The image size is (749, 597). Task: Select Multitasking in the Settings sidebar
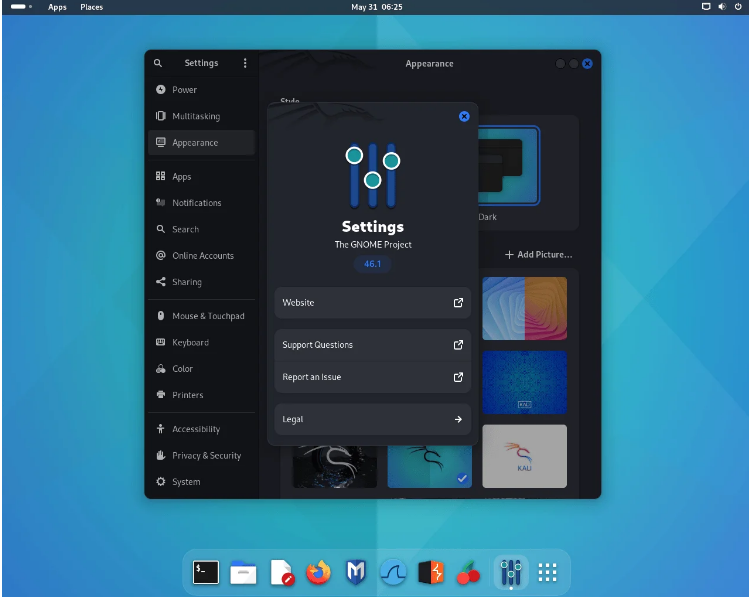(x=196, y=116)
